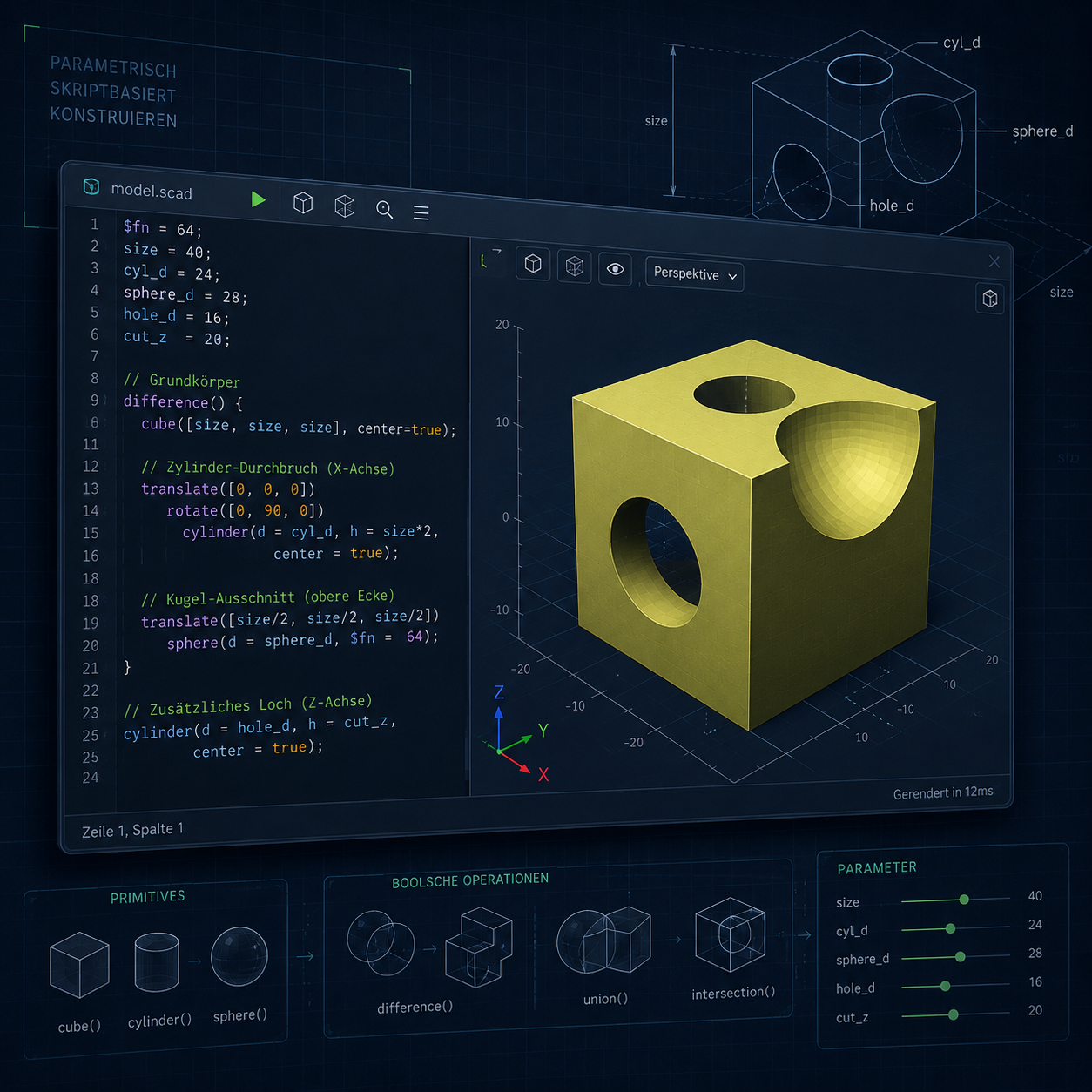The height and width of the screenshot is (1092, 1092).
Task: Click the cyl_d label in wireframe diagram
Action: tap(961, 42)
